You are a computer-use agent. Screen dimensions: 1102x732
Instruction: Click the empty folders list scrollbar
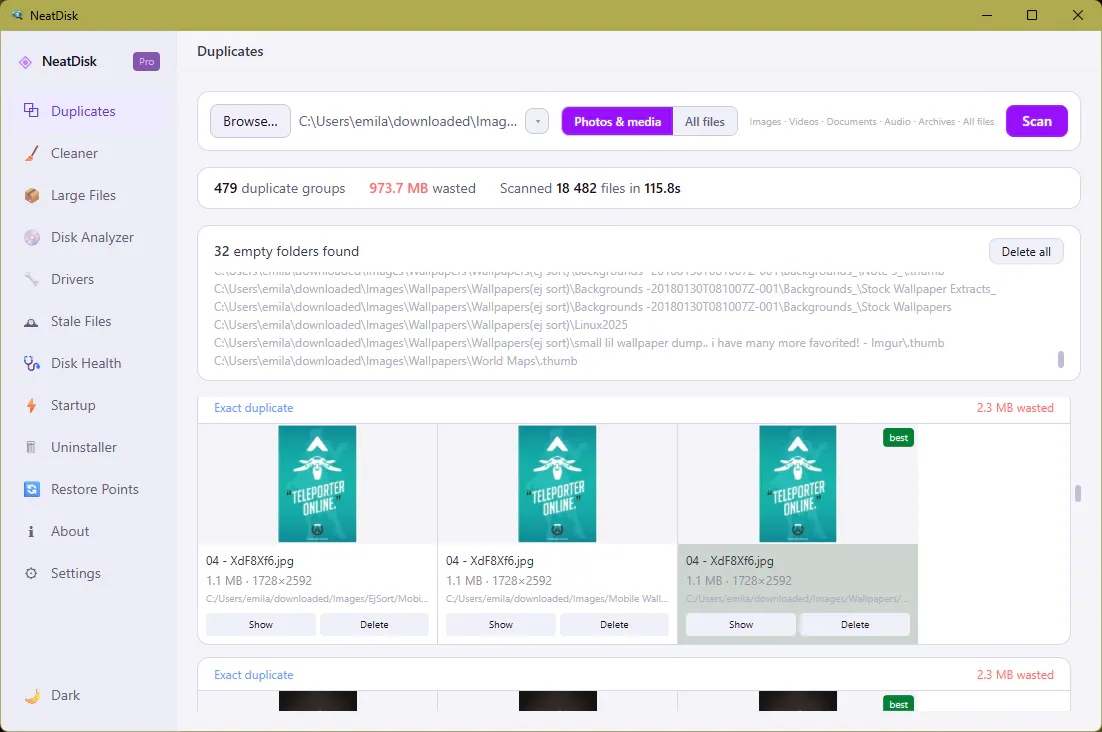(x=1061, y=359)
